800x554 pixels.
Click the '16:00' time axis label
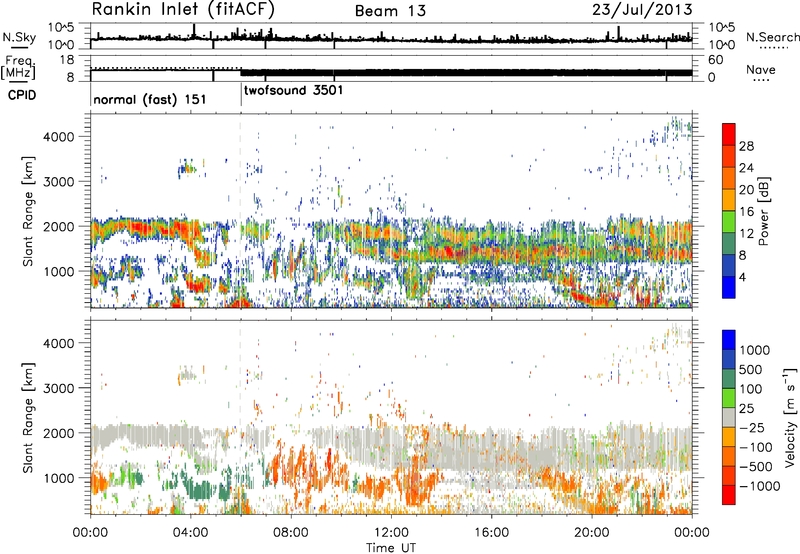click(491, 533)
